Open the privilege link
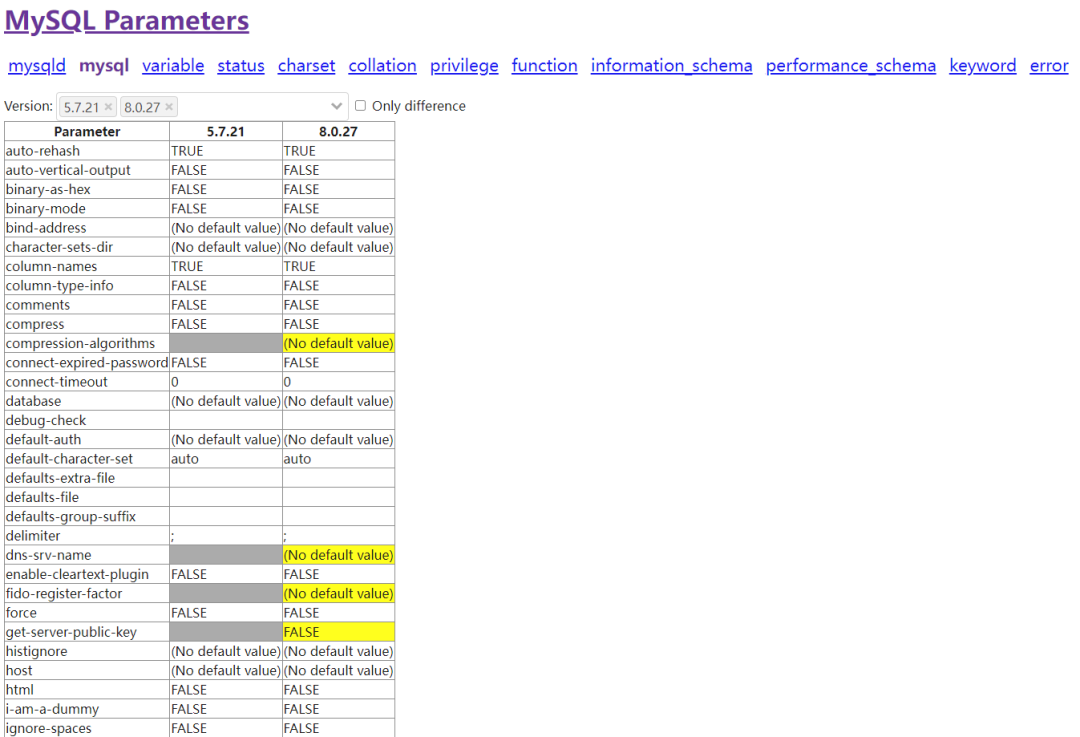This screenshot has width=1080, height=737. [x=464, y=65]
